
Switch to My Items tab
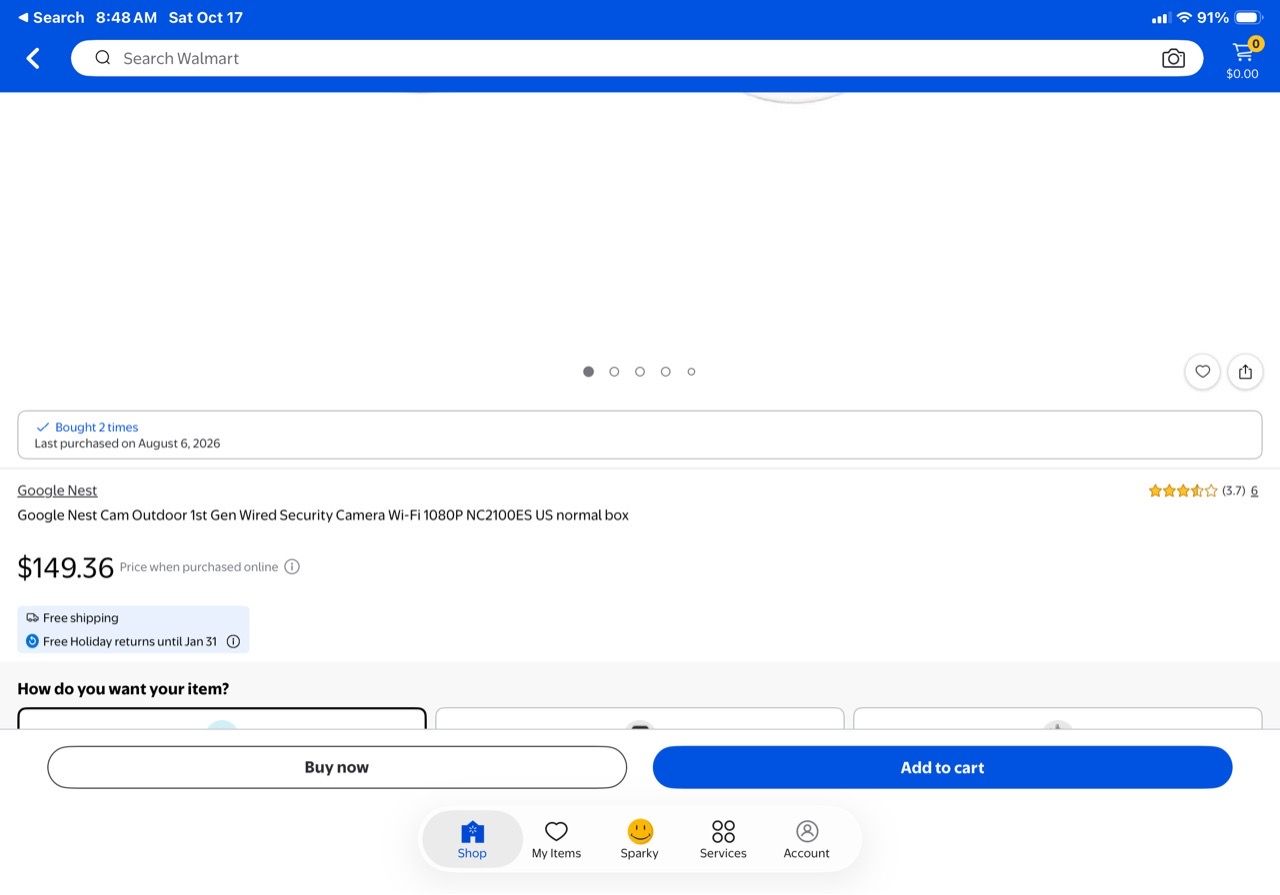tap(556, 839)
